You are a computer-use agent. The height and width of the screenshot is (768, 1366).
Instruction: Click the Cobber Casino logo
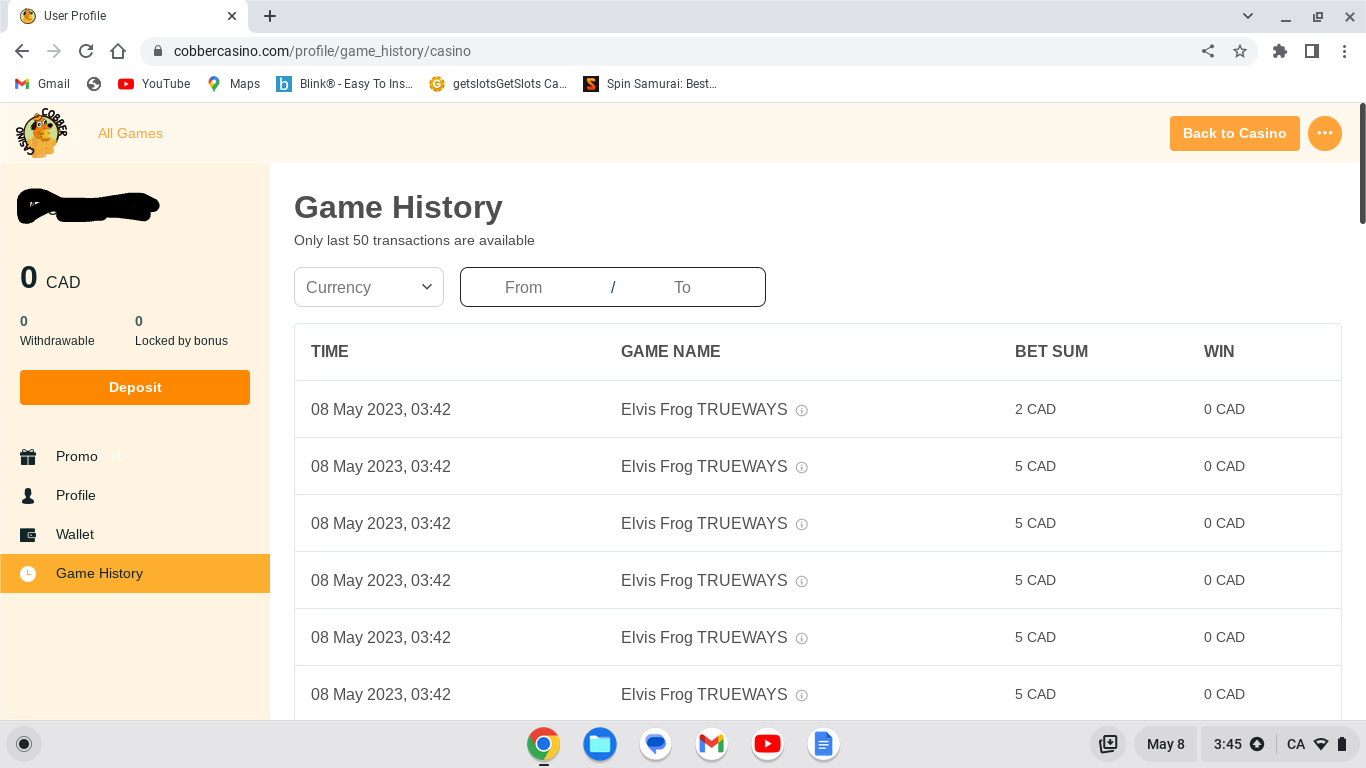coord(42,133)
